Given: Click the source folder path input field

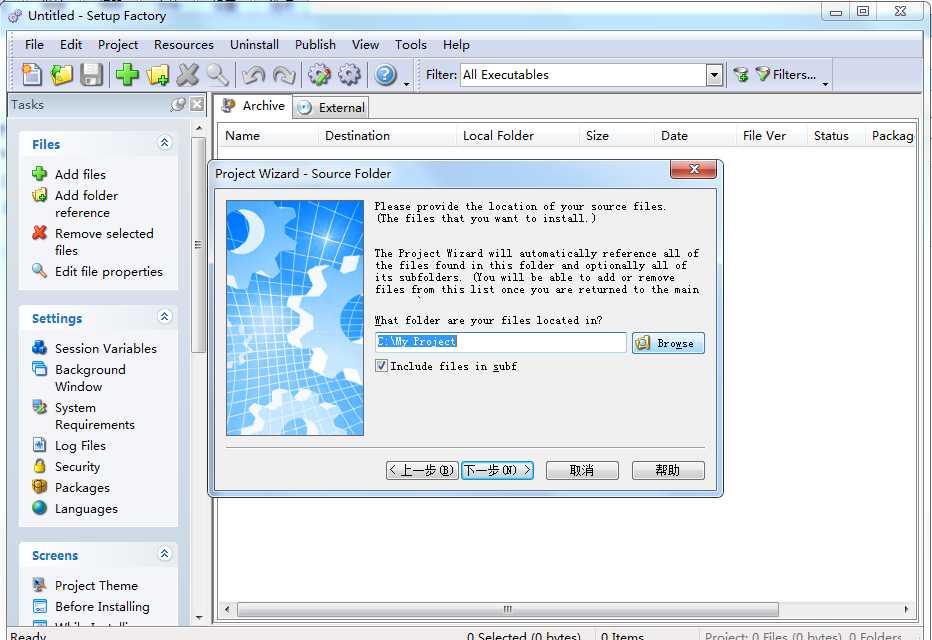Looking at the screenshot, I should click(500, 342).
